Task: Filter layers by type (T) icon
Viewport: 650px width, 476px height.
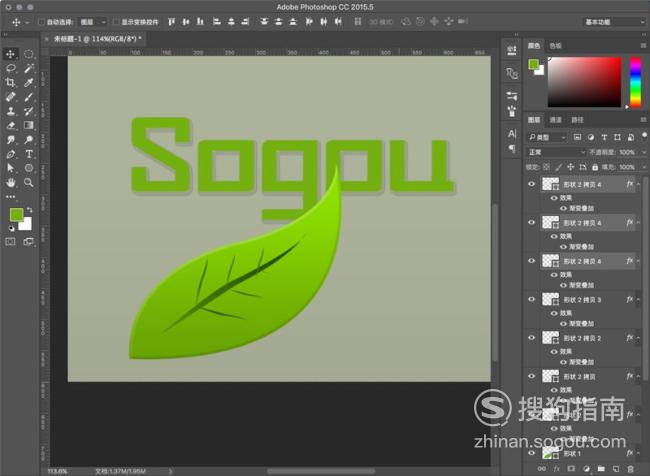Action: (x=604, y=137)
